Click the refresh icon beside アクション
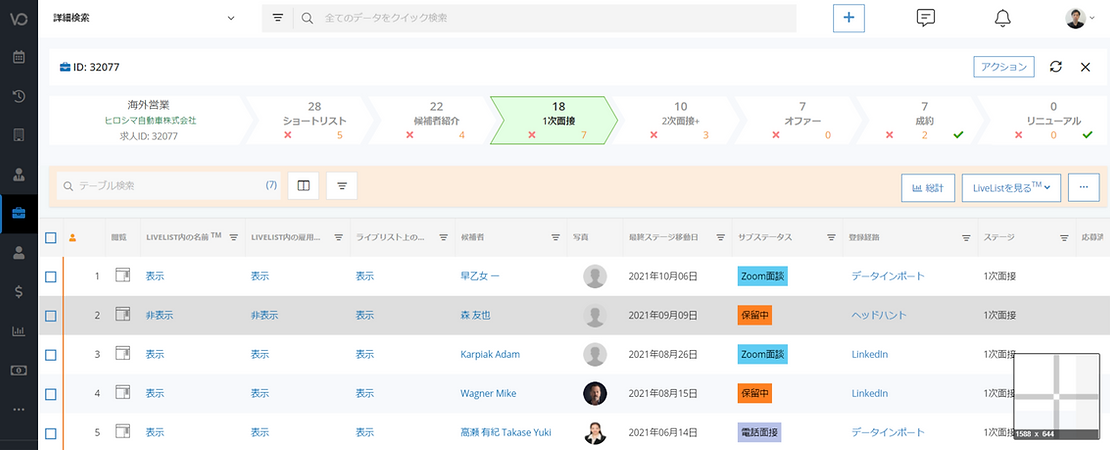 (1055, 67)
